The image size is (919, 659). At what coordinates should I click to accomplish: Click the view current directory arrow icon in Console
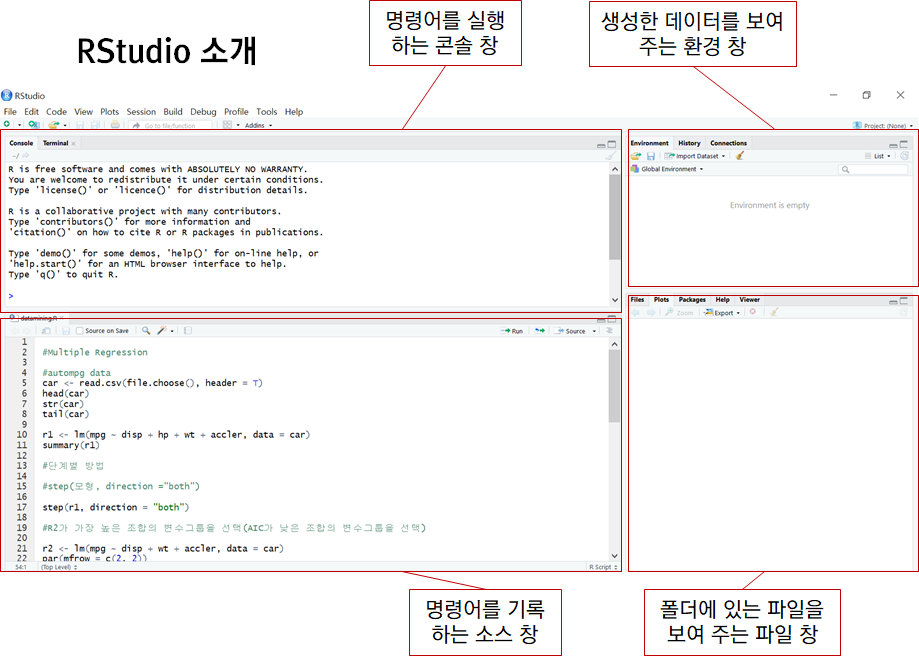pyautogui.click(x=25, y=155)
